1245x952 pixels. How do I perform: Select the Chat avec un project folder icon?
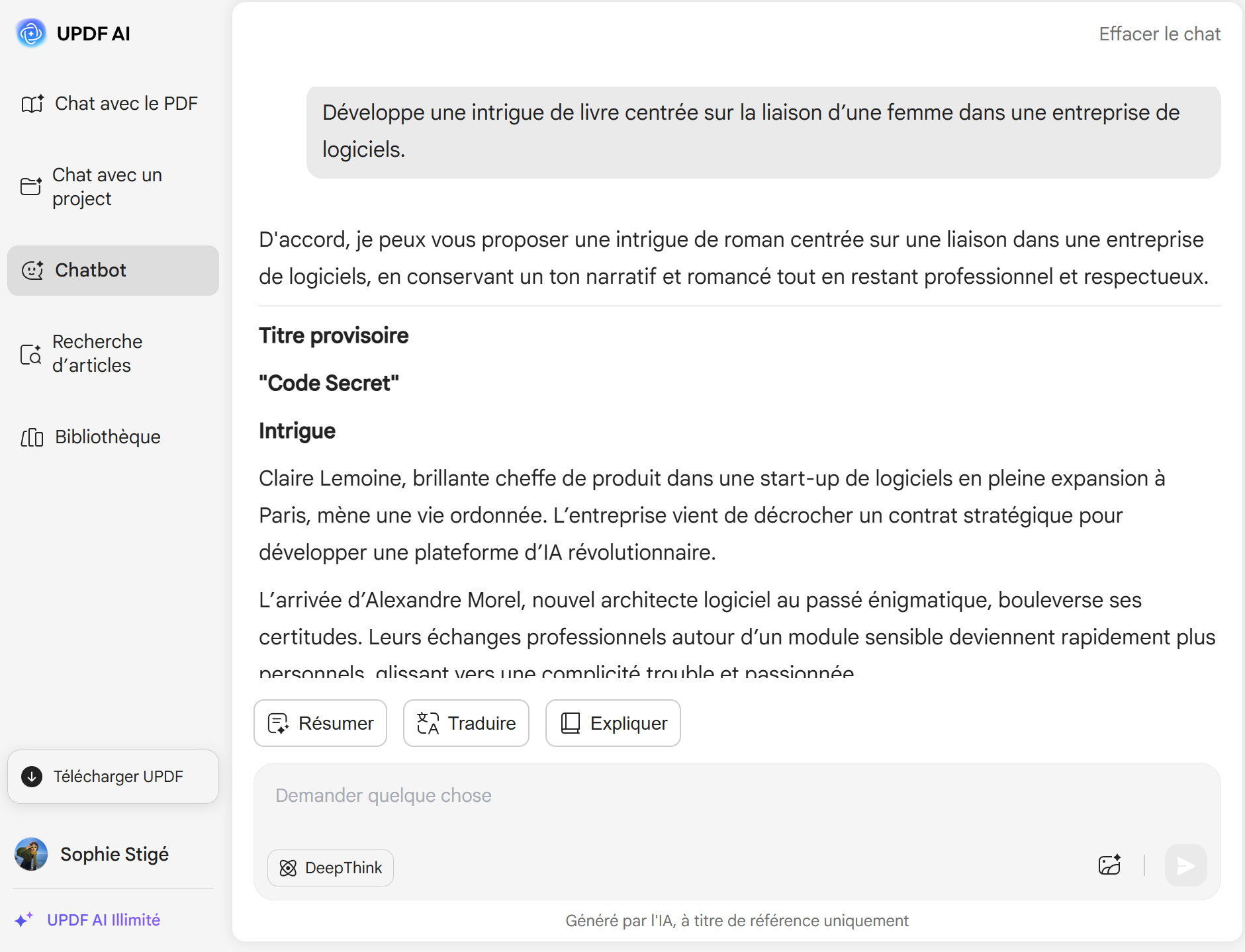[31, 187]
